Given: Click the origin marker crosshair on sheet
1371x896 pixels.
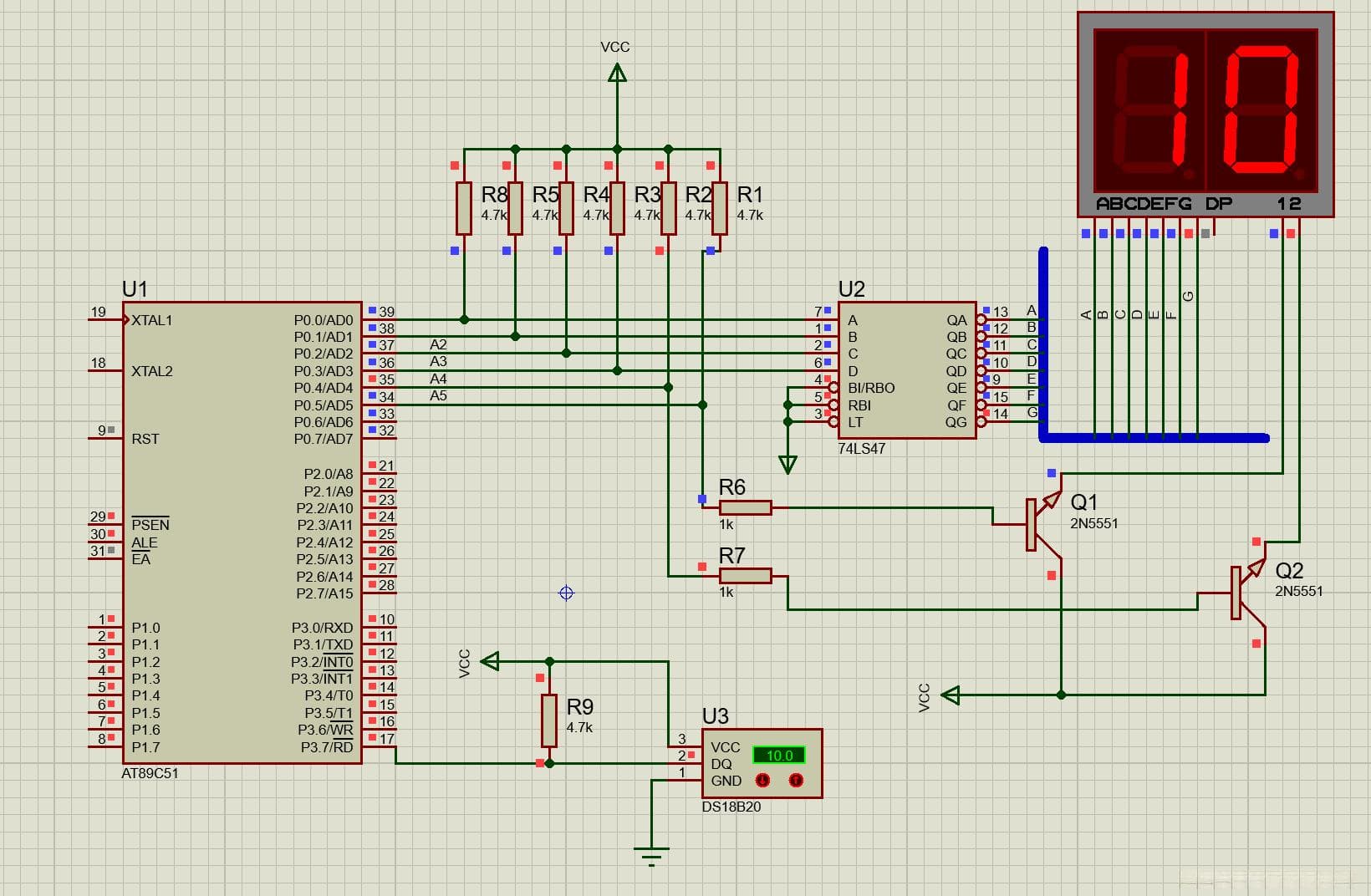Looking at the screenshot, I should [566, 593].
